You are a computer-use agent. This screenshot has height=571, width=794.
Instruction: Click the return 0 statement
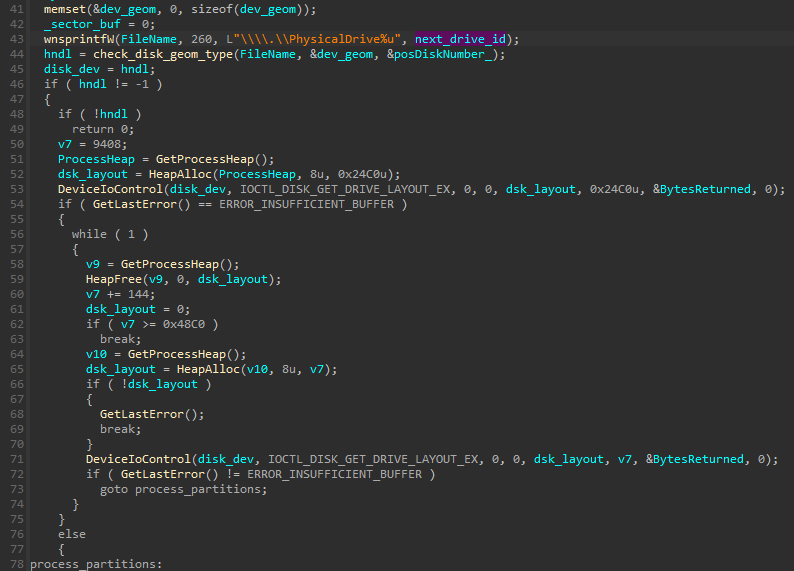coord(101,129)
